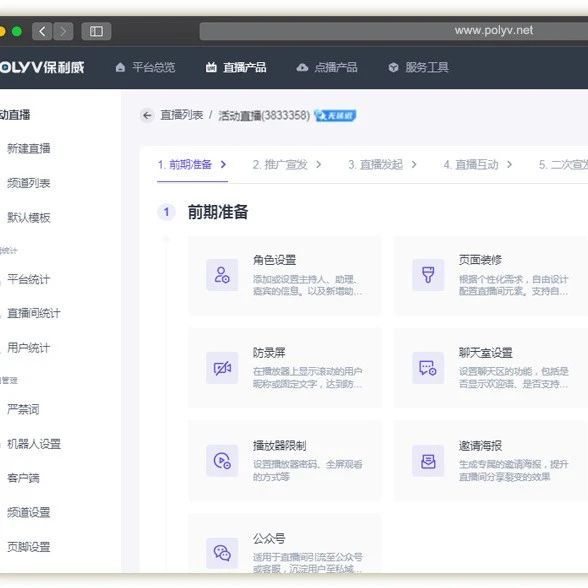The height and width of the screenshot is (588, 588).
Task: Click the step number 1 circle
Action: click(x=166, y=212)
